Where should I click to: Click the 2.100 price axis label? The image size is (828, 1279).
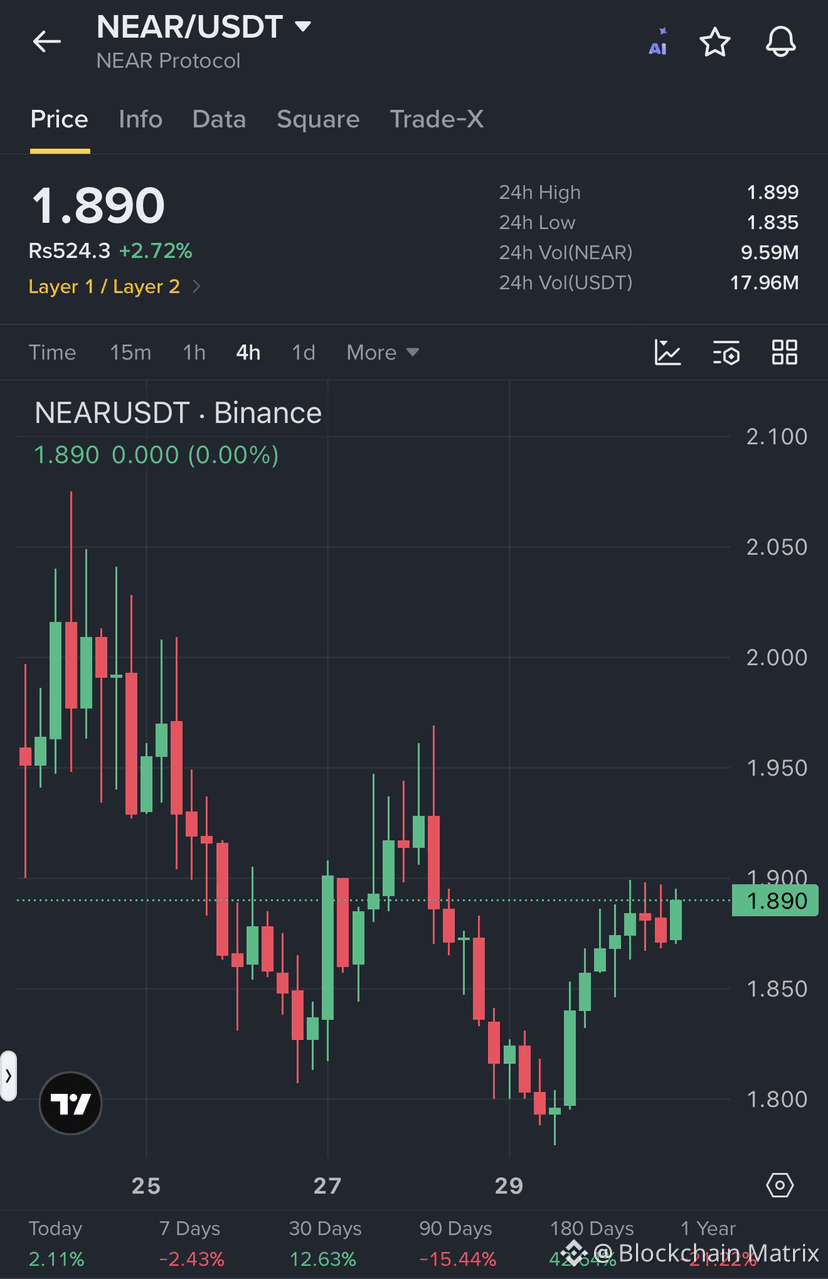click(777, 436)
